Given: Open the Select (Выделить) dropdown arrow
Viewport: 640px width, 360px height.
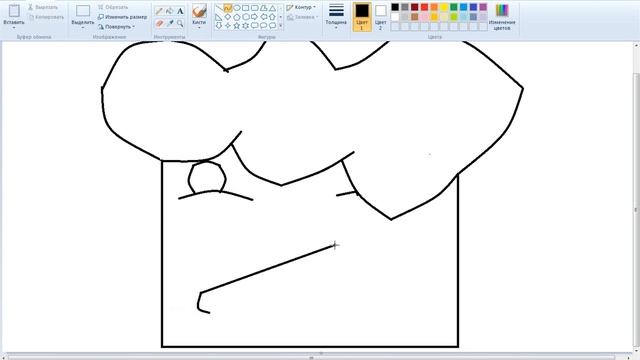Looking at the screenshot, I should pyautogui.click(x=83, y=28).
